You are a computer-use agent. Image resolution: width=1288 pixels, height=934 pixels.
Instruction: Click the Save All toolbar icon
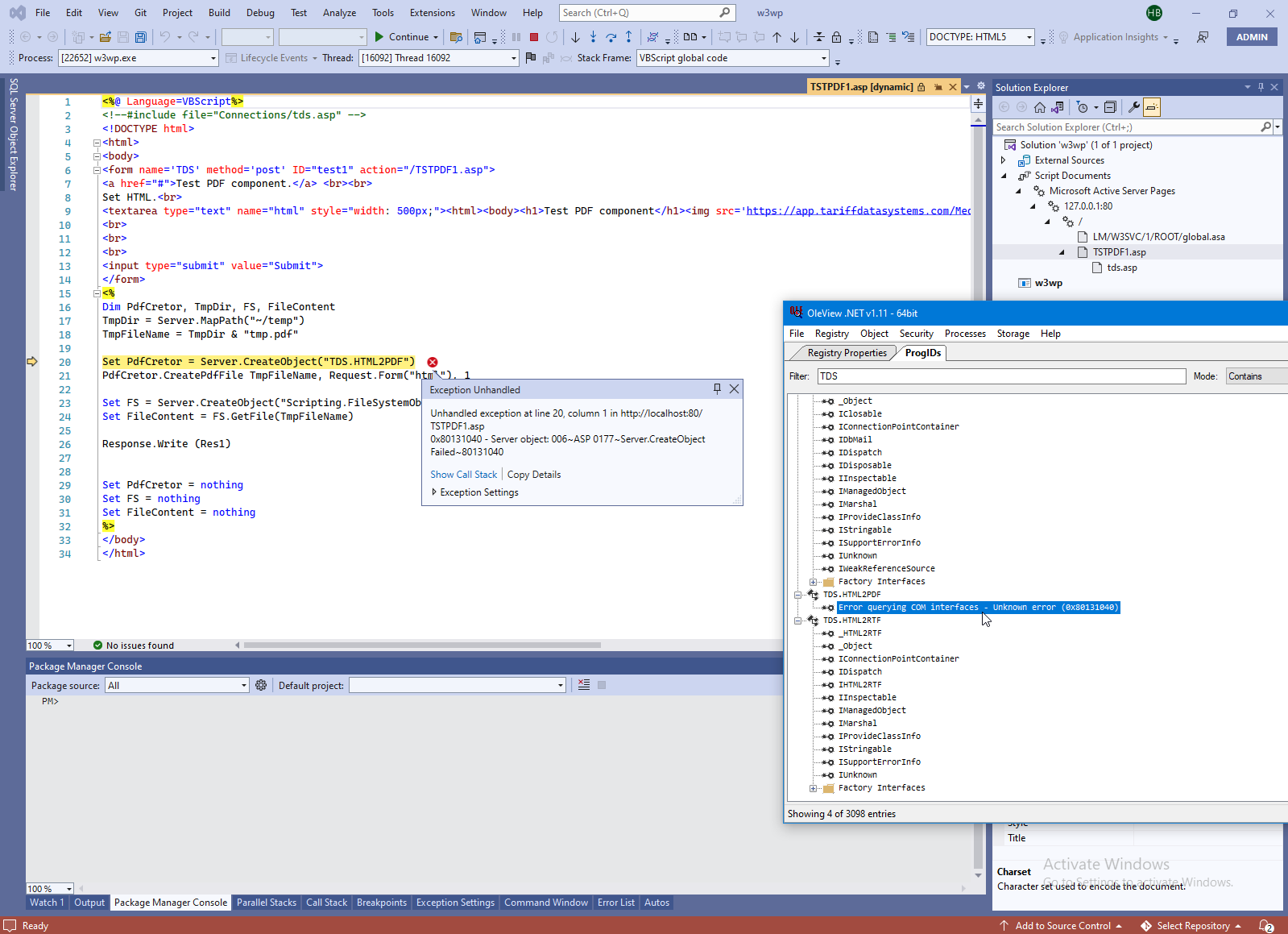pos(141,37)
